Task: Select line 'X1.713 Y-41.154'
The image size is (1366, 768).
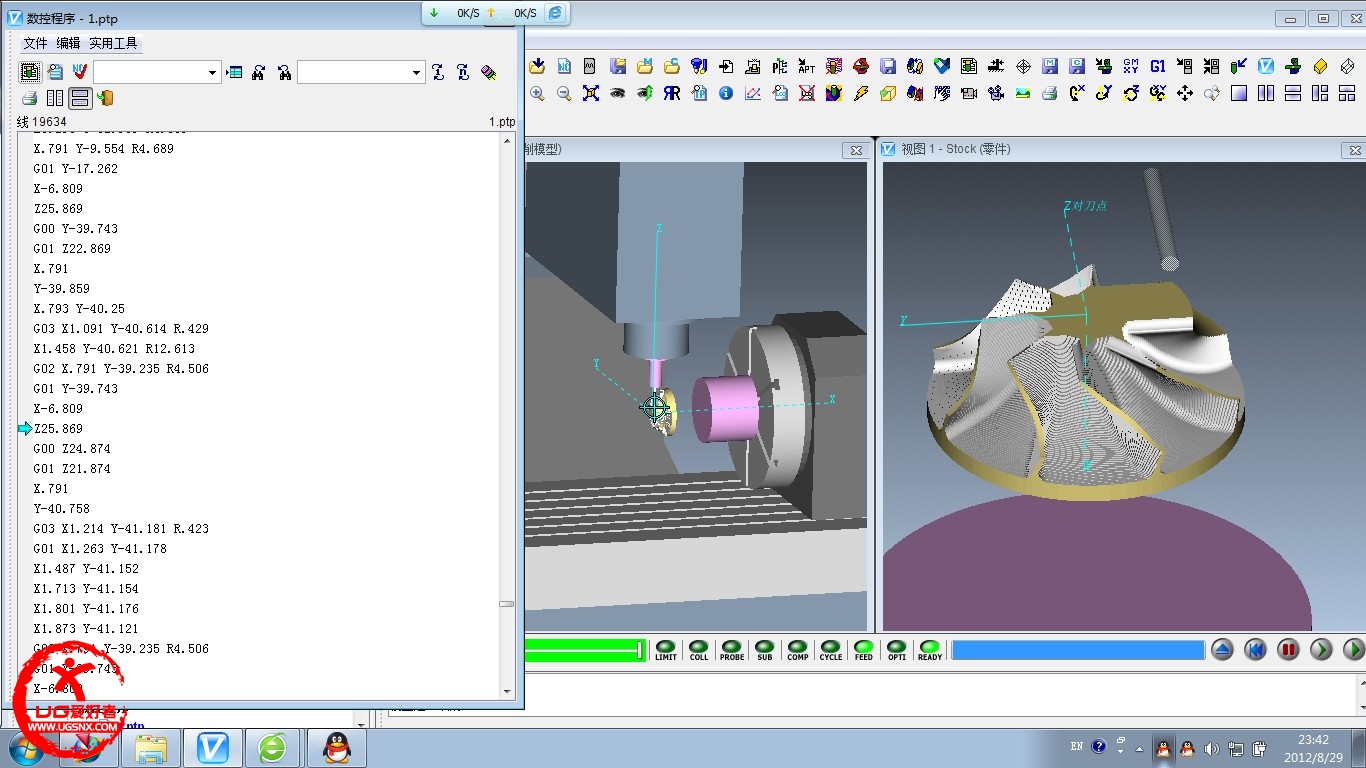Action: pyautogui.click(x=86, y=588)
